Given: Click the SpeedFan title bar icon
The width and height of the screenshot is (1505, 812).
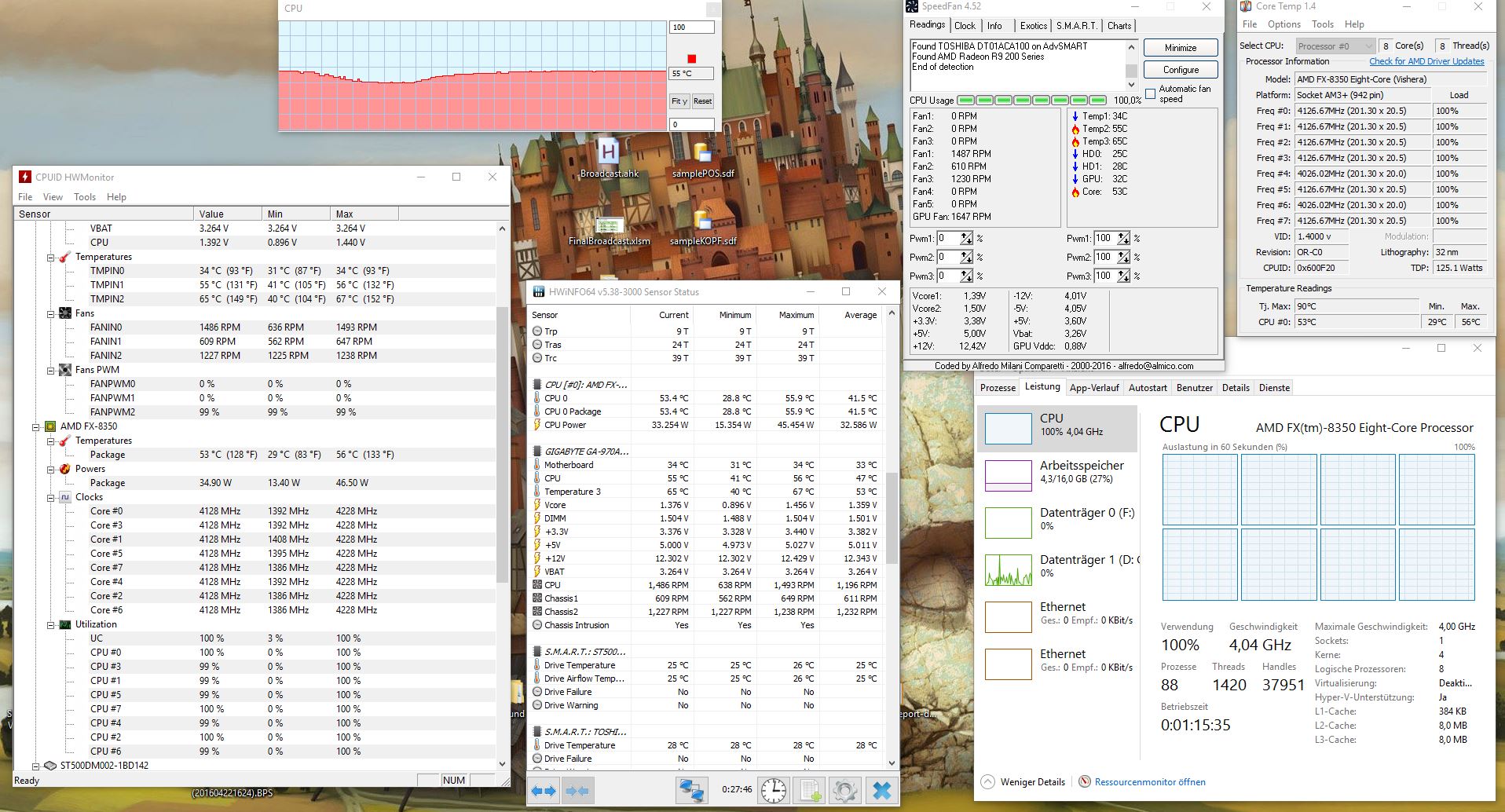Looking at the screenshot, I should [x=912, y=6].
